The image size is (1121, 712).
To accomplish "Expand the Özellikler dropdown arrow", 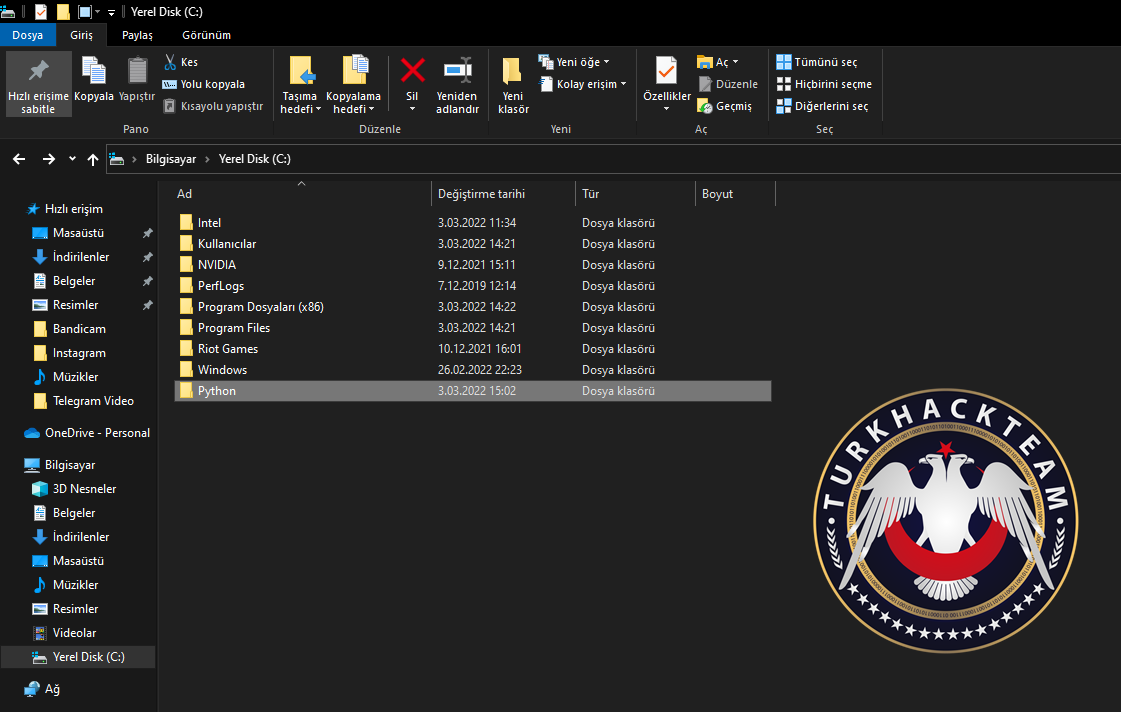I will click(666, 109).
